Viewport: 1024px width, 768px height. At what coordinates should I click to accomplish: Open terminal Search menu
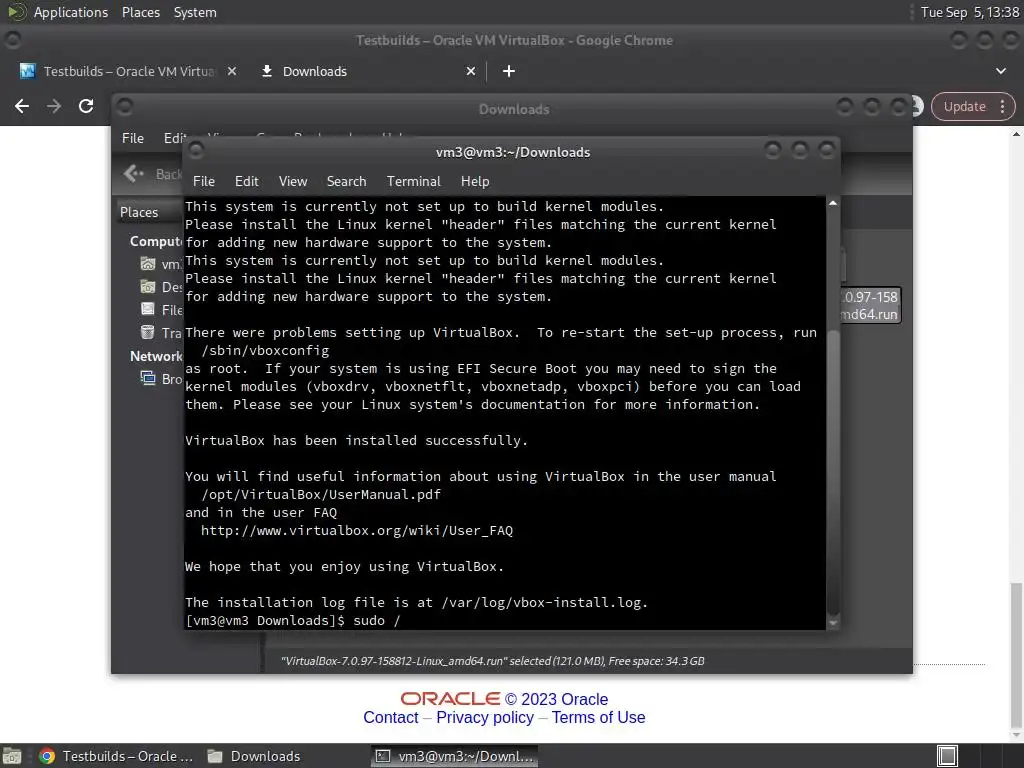pyautogui.click(x=346, y=182)
